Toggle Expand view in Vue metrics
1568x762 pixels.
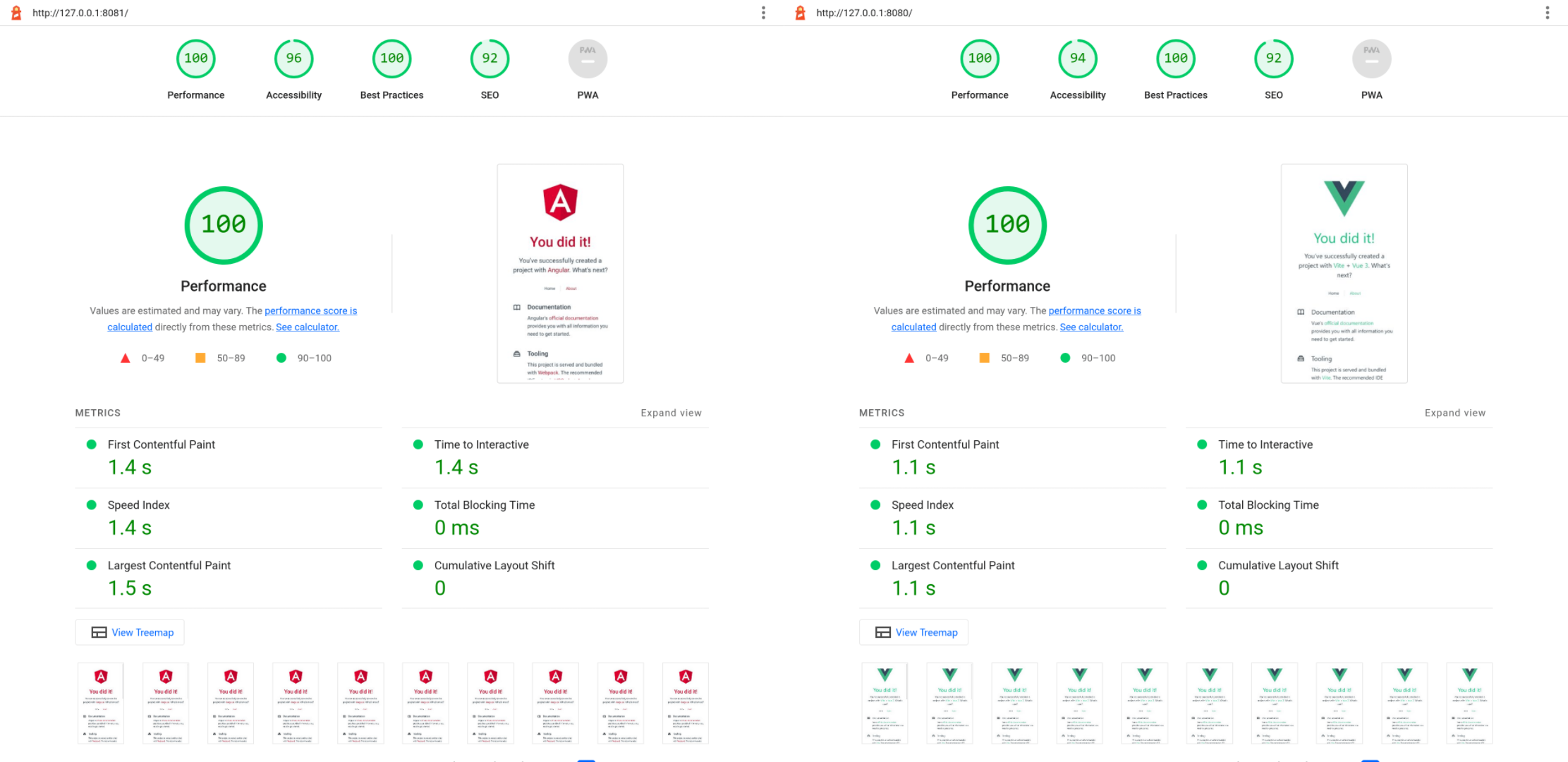1454,413
